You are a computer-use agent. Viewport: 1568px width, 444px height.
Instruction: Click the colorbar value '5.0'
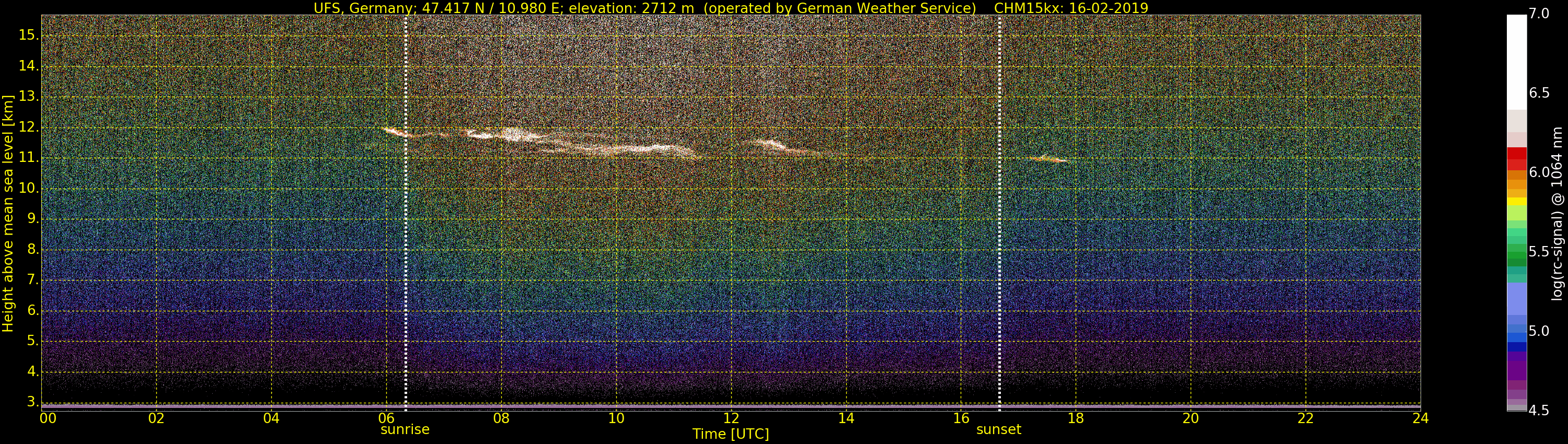[1539, 332]
